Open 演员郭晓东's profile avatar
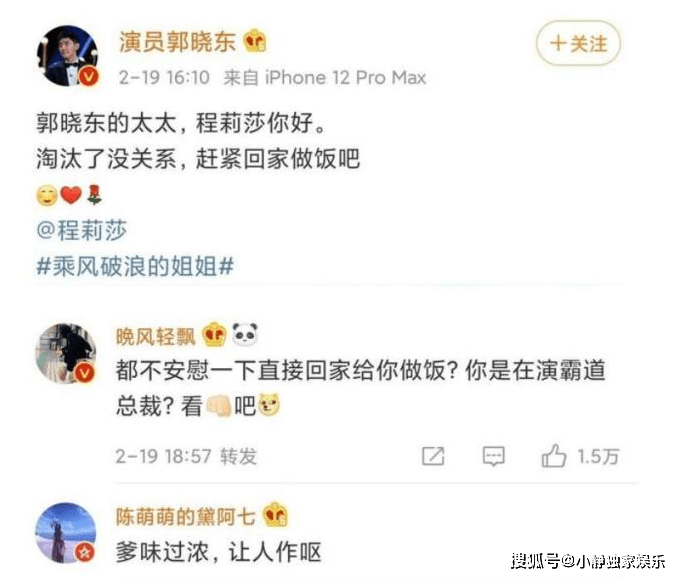This screenshot has width=680, height=578. 67,56
